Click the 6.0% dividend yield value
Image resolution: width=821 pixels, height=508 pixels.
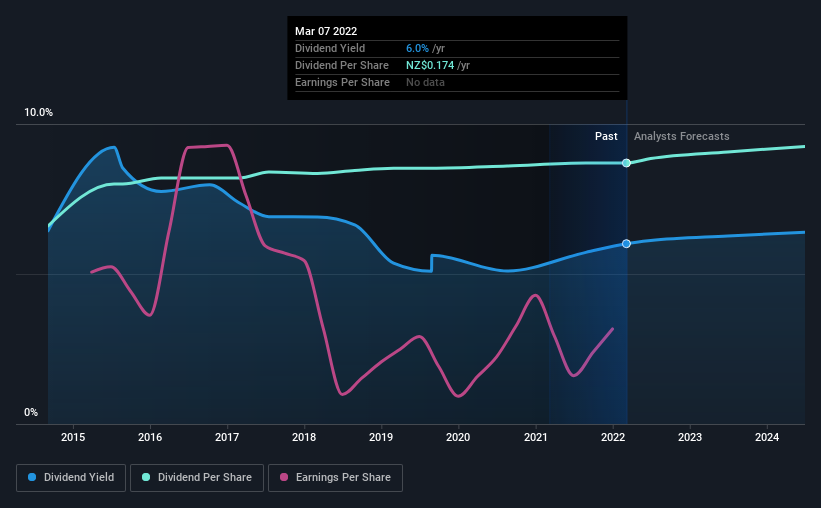coord(417,48)
